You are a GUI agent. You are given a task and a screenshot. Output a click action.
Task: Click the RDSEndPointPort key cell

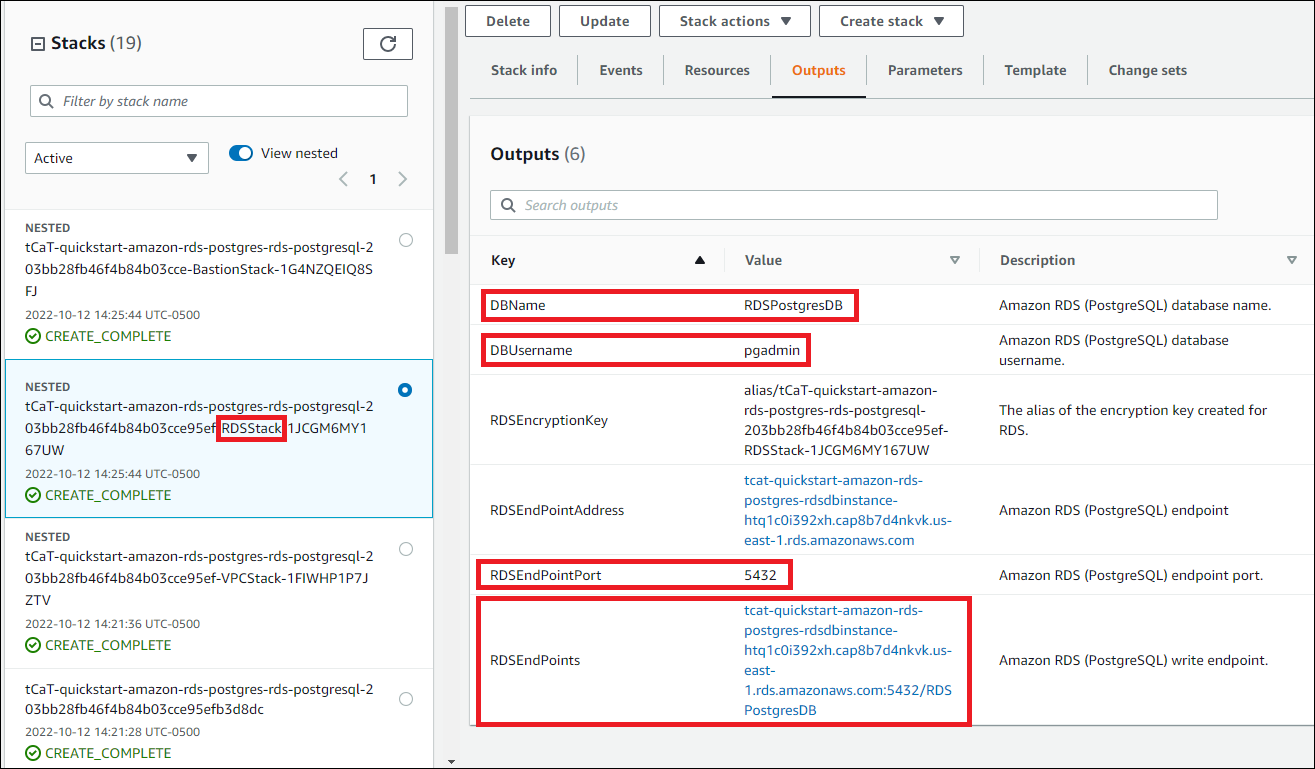(546, 575)
